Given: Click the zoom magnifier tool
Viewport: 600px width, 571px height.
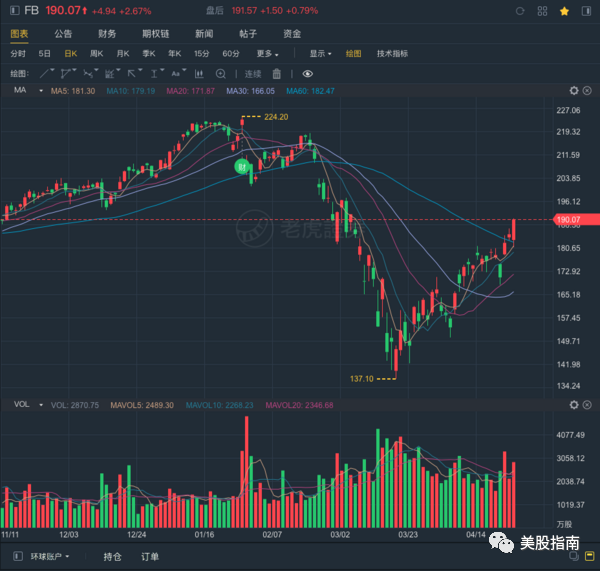Looking at the screenshot, I should 221,74.
